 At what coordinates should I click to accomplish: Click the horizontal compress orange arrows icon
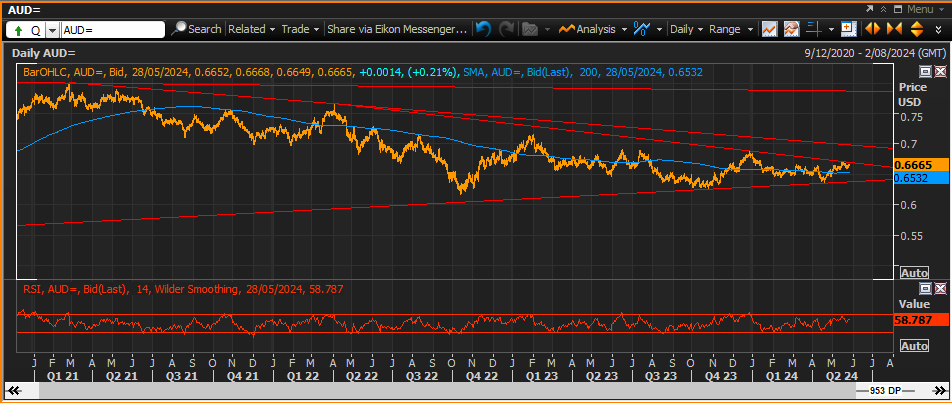point(894,29)
